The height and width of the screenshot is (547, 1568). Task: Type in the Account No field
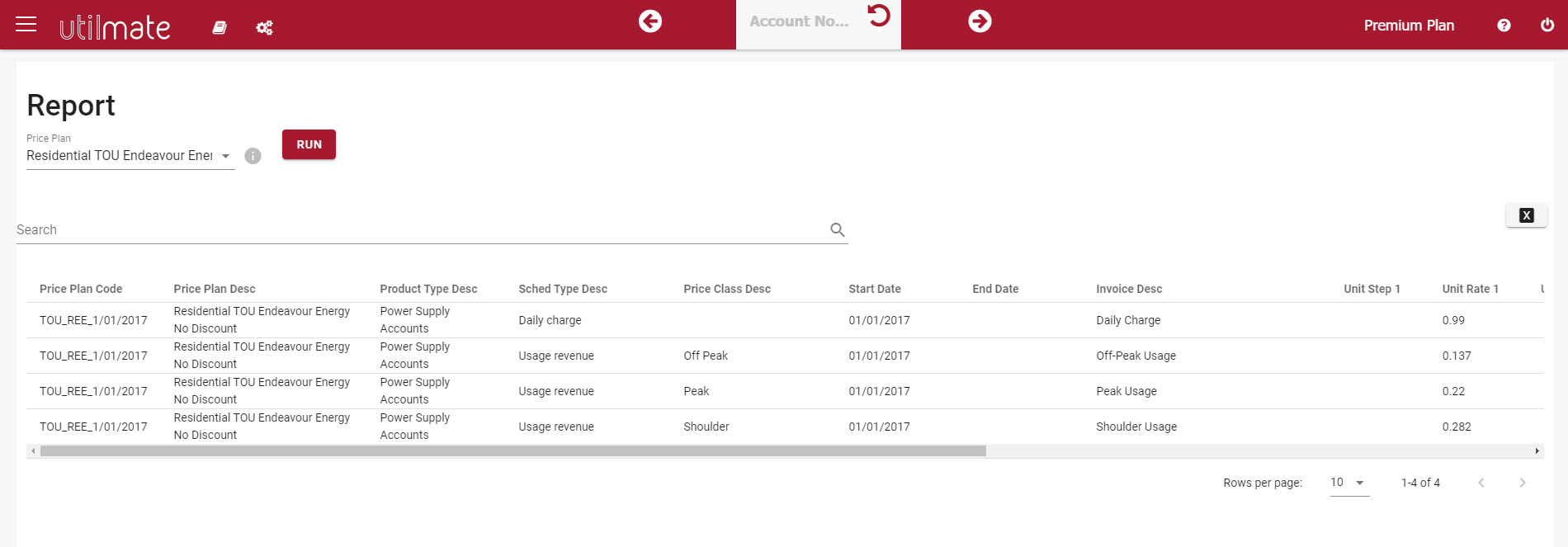point(798,22)
